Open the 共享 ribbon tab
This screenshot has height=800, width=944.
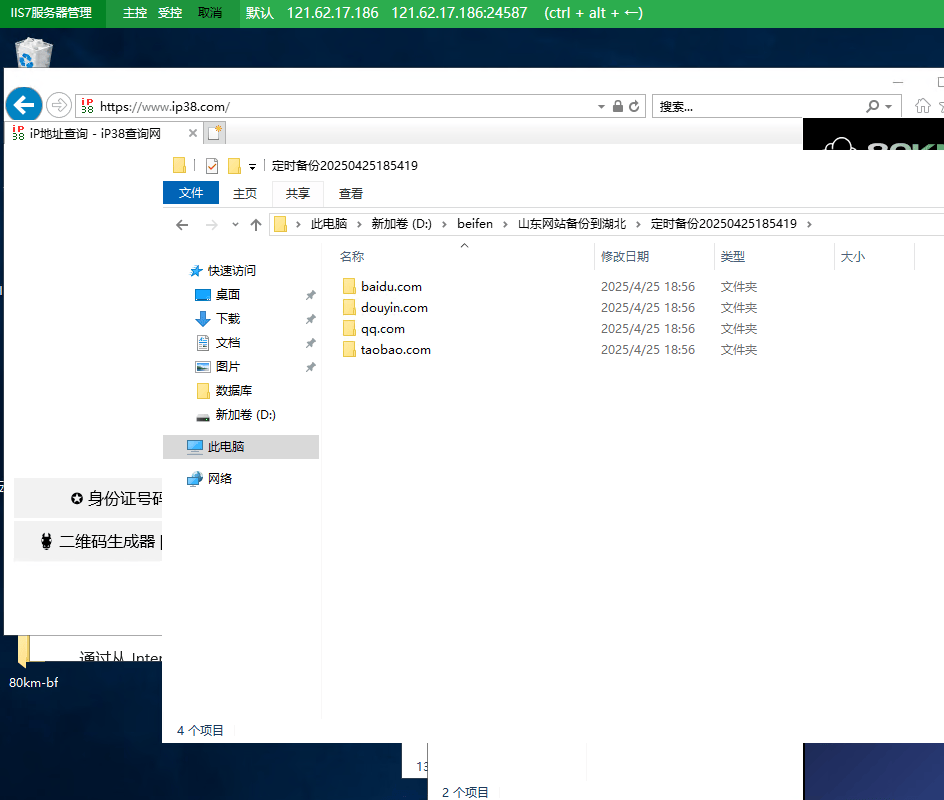click(297, 193)
